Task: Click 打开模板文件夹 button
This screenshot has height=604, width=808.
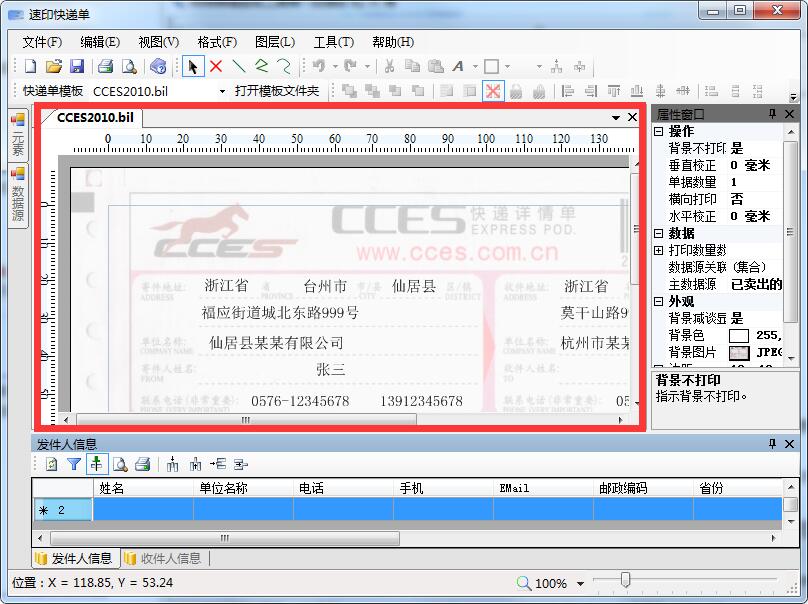Action: click(277, 91)
